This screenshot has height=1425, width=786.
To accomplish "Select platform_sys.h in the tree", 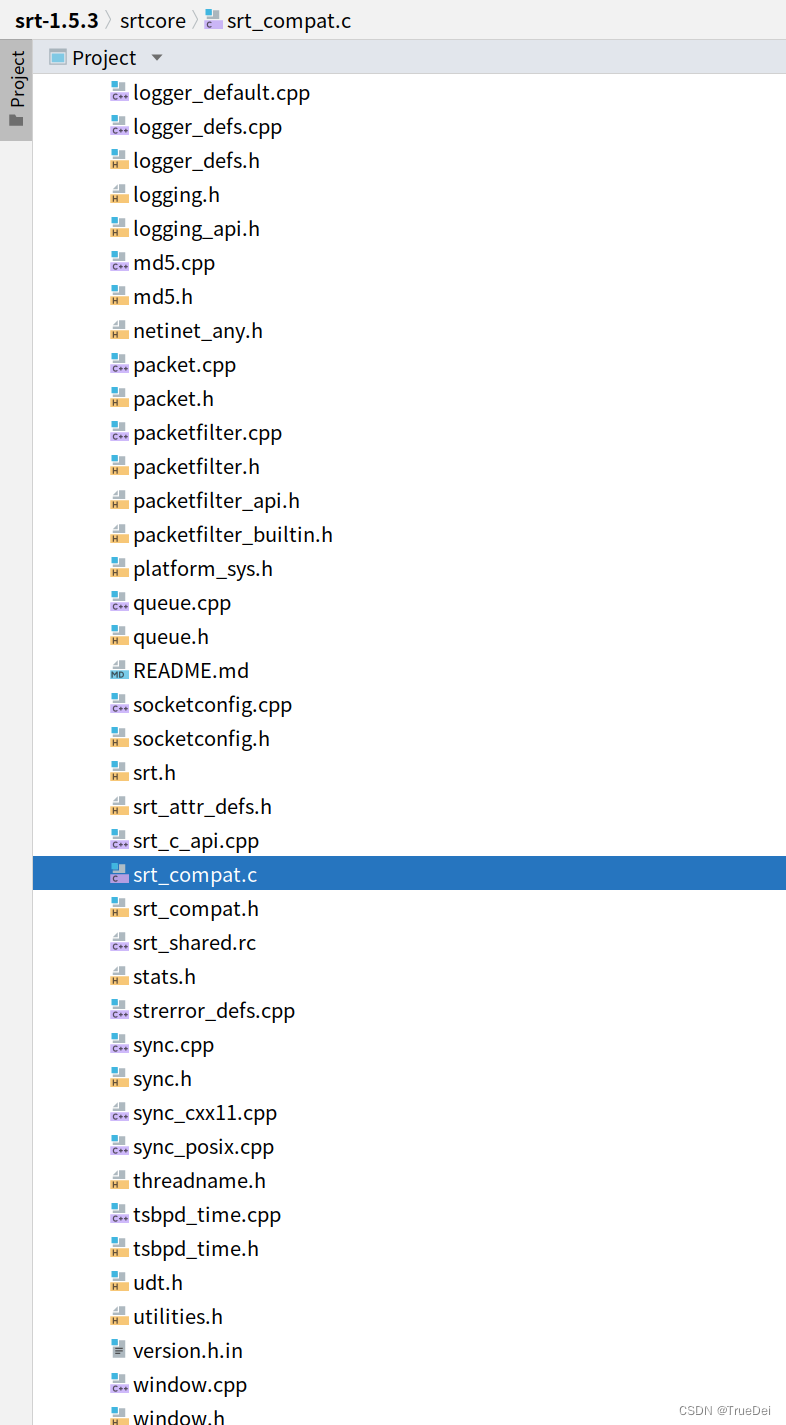I will tap(203, 569).
